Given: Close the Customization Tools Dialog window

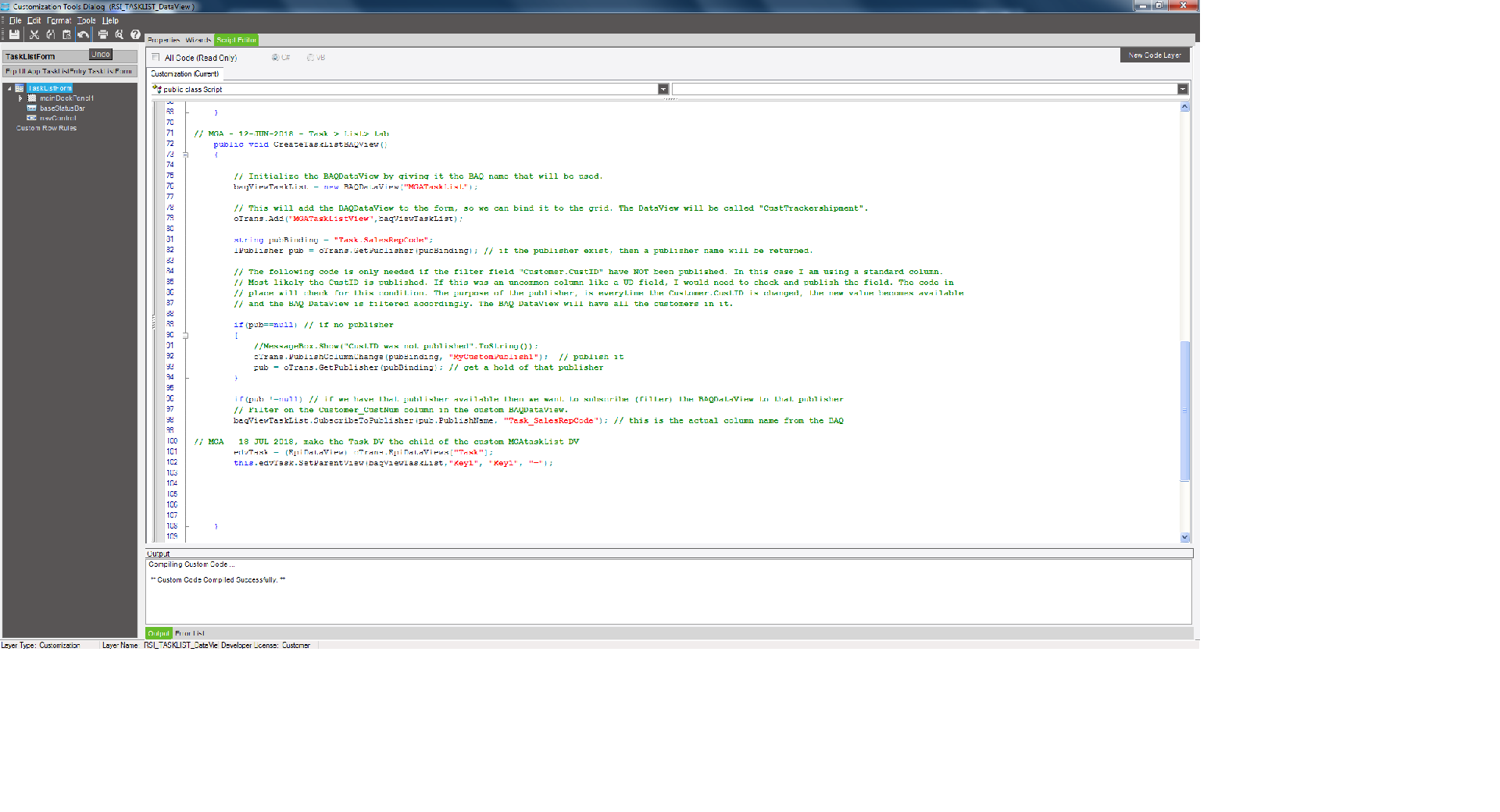Looking at the screenshot, I should click(x=1184, y=5).
